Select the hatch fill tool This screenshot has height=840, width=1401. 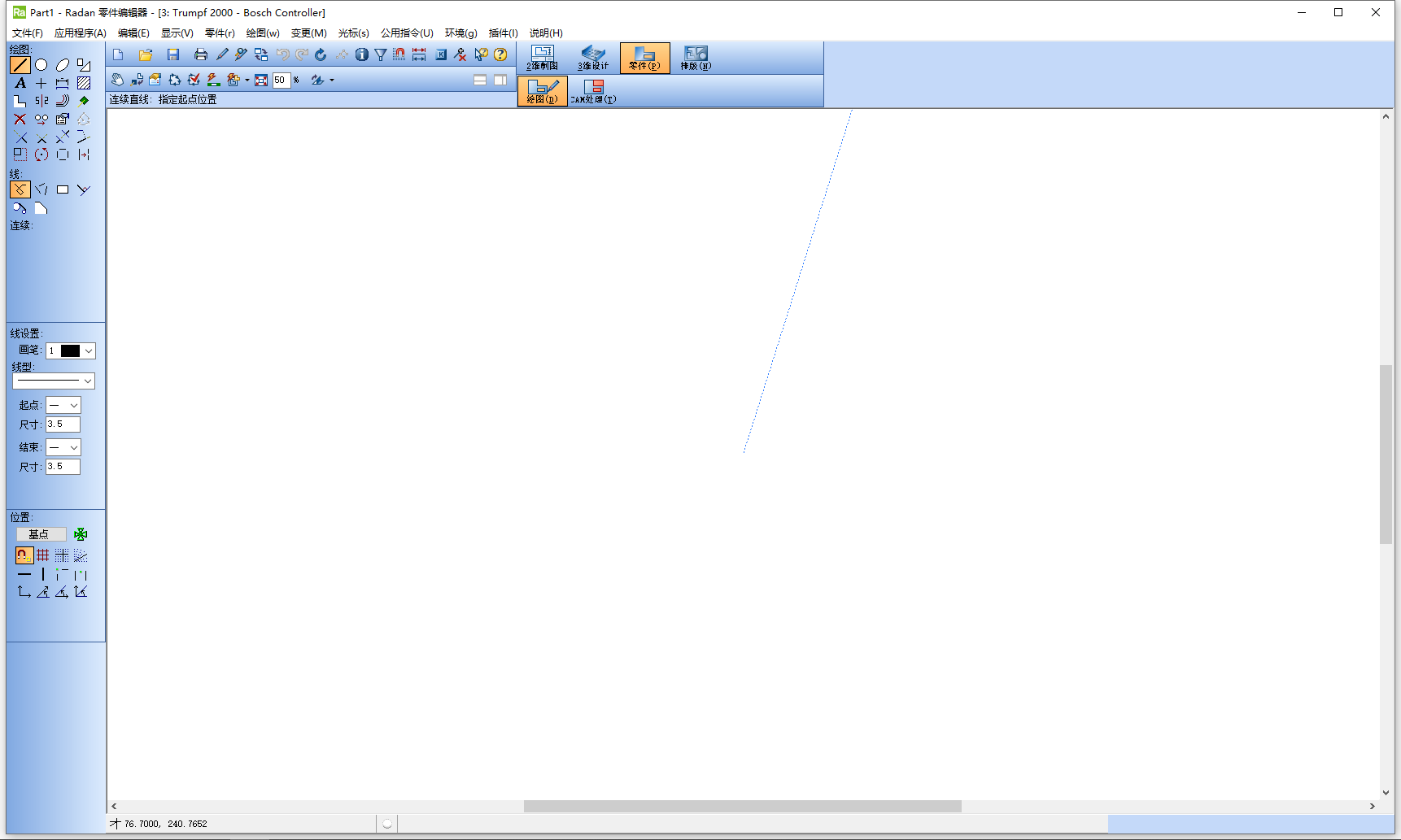click(x=84, y=83)
